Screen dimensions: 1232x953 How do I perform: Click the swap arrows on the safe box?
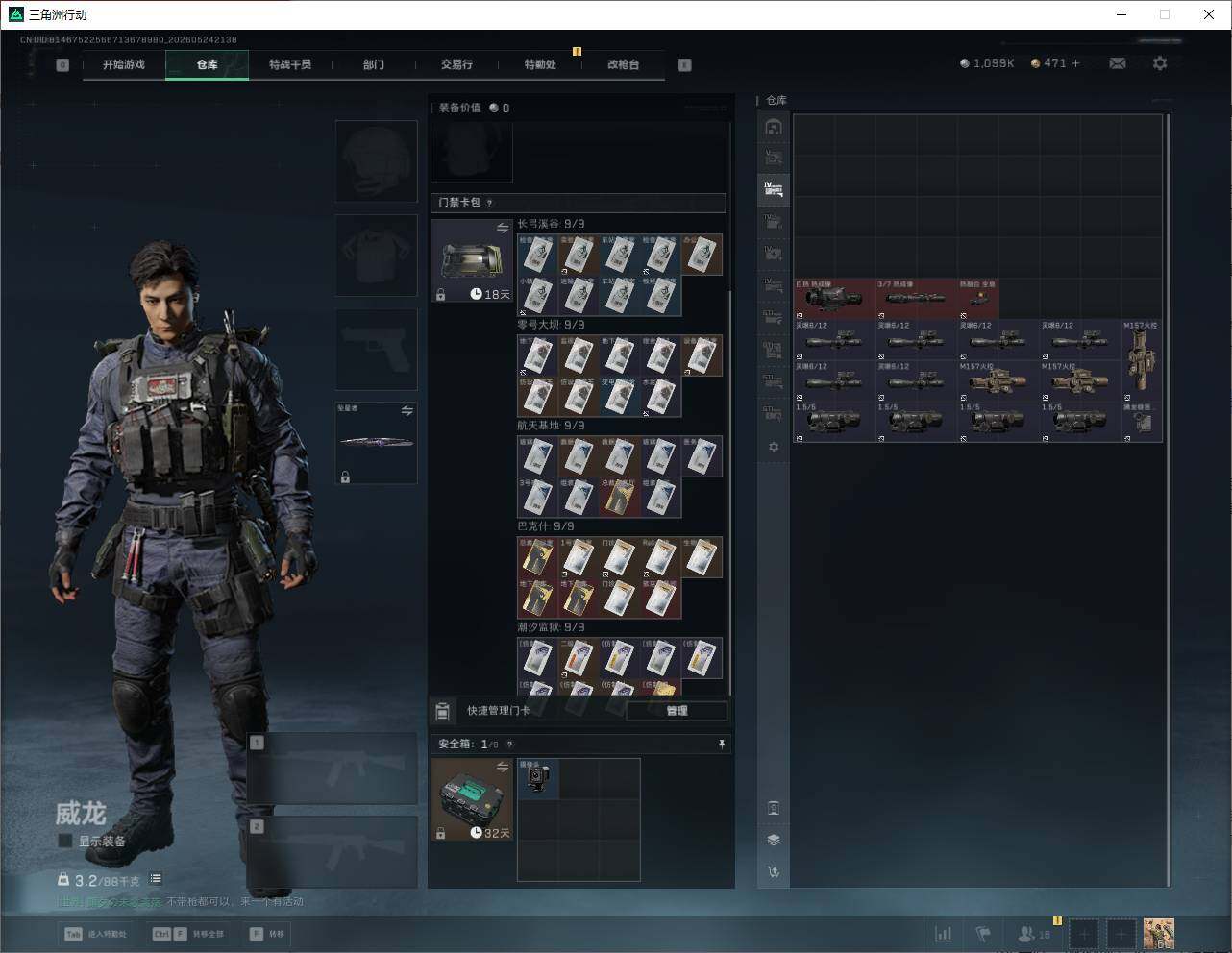(502, 767)
